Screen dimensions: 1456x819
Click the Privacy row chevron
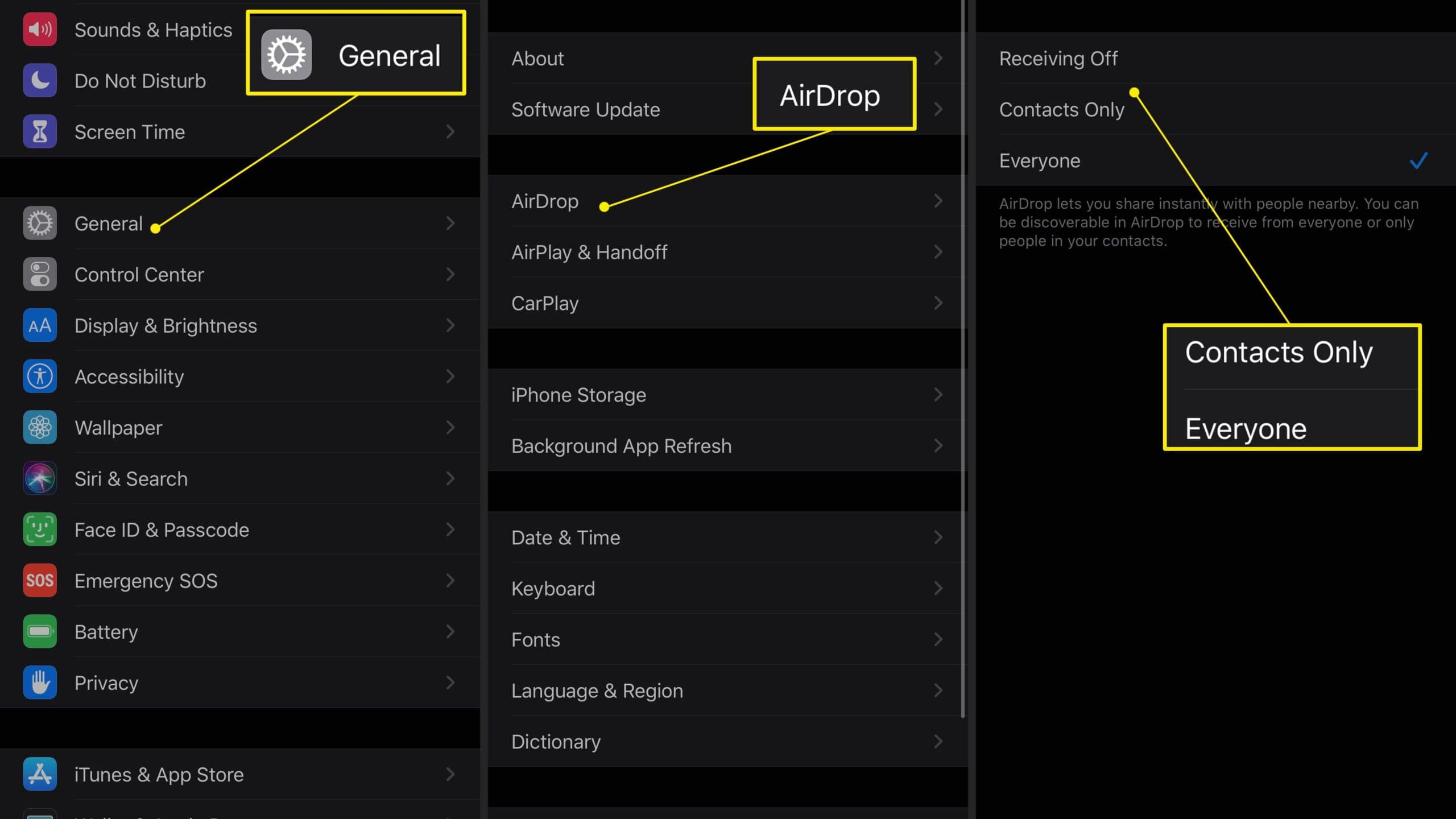pos(450,682)
